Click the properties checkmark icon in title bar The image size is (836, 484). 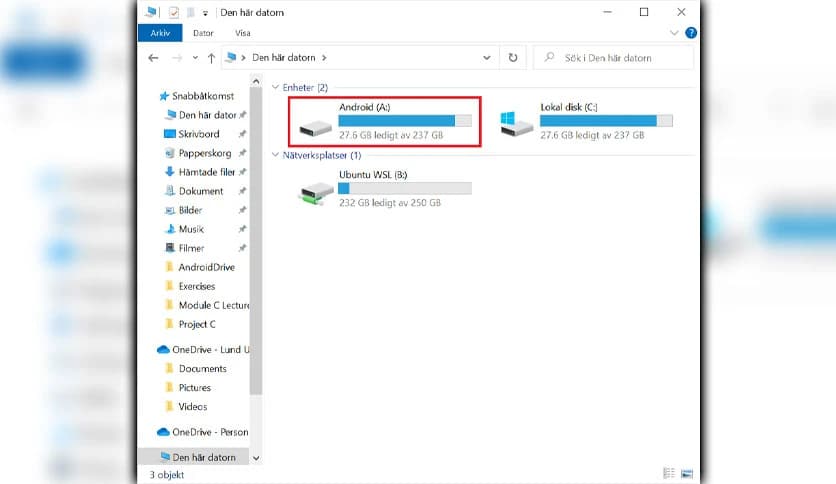tap(172, 12)
